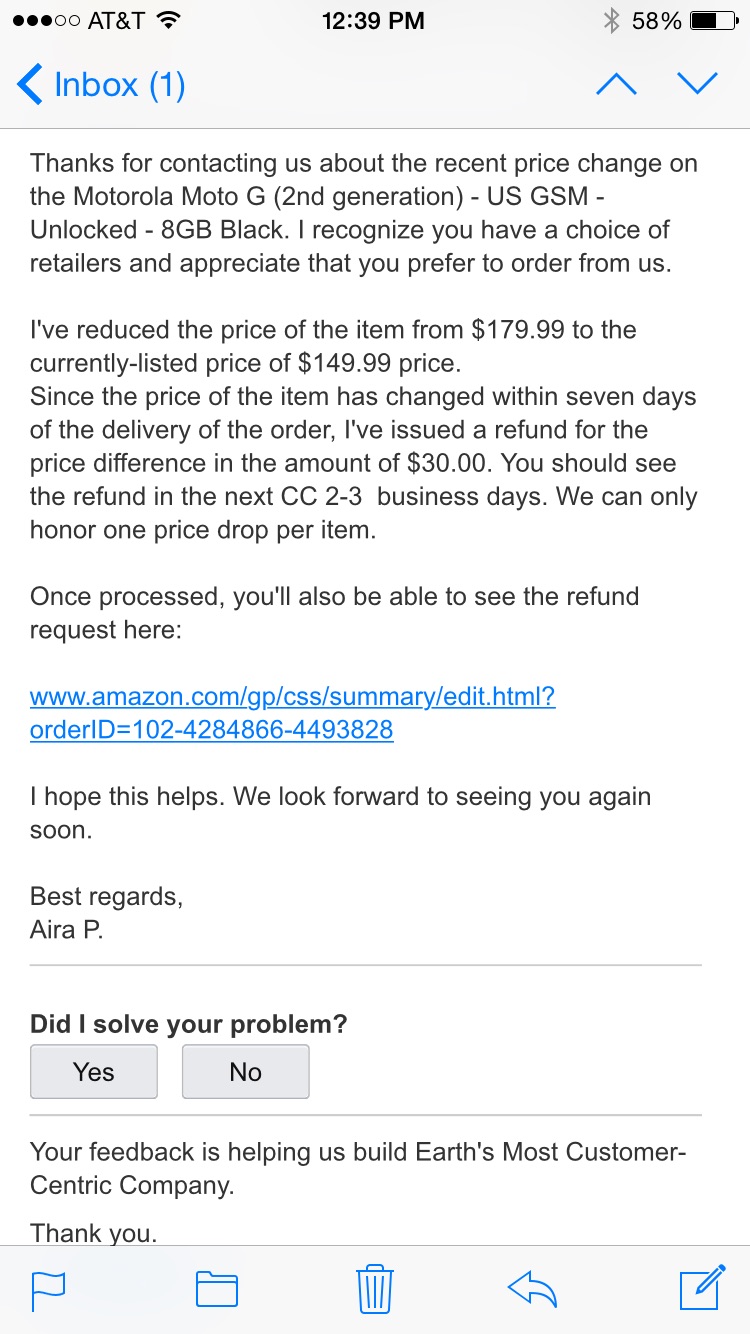Tap the reply arrow icon
This screenshot has height=1334, width=750.
532,1289
